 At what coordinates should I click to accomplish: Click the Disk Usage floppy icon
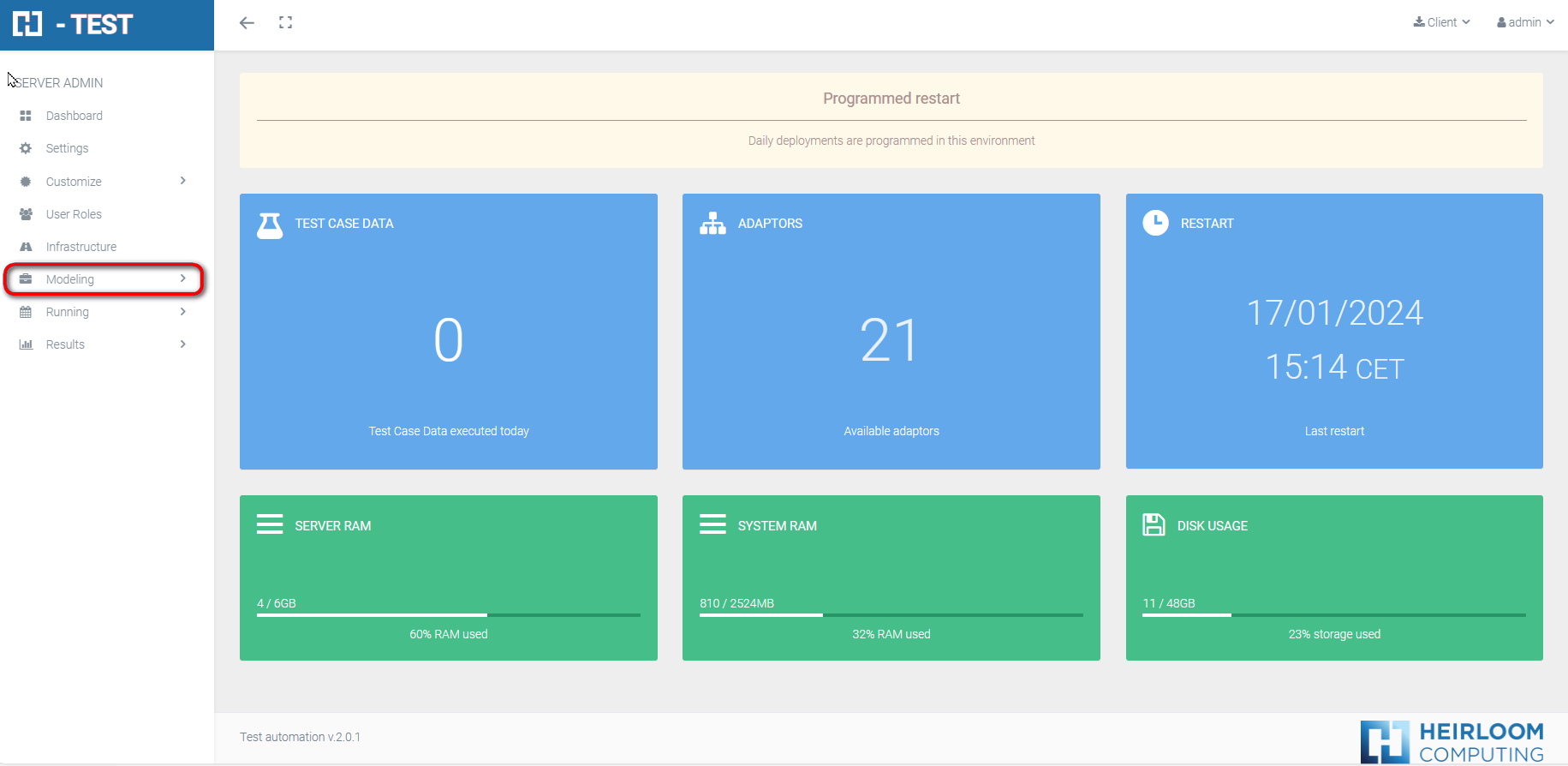coord(1154,525)
